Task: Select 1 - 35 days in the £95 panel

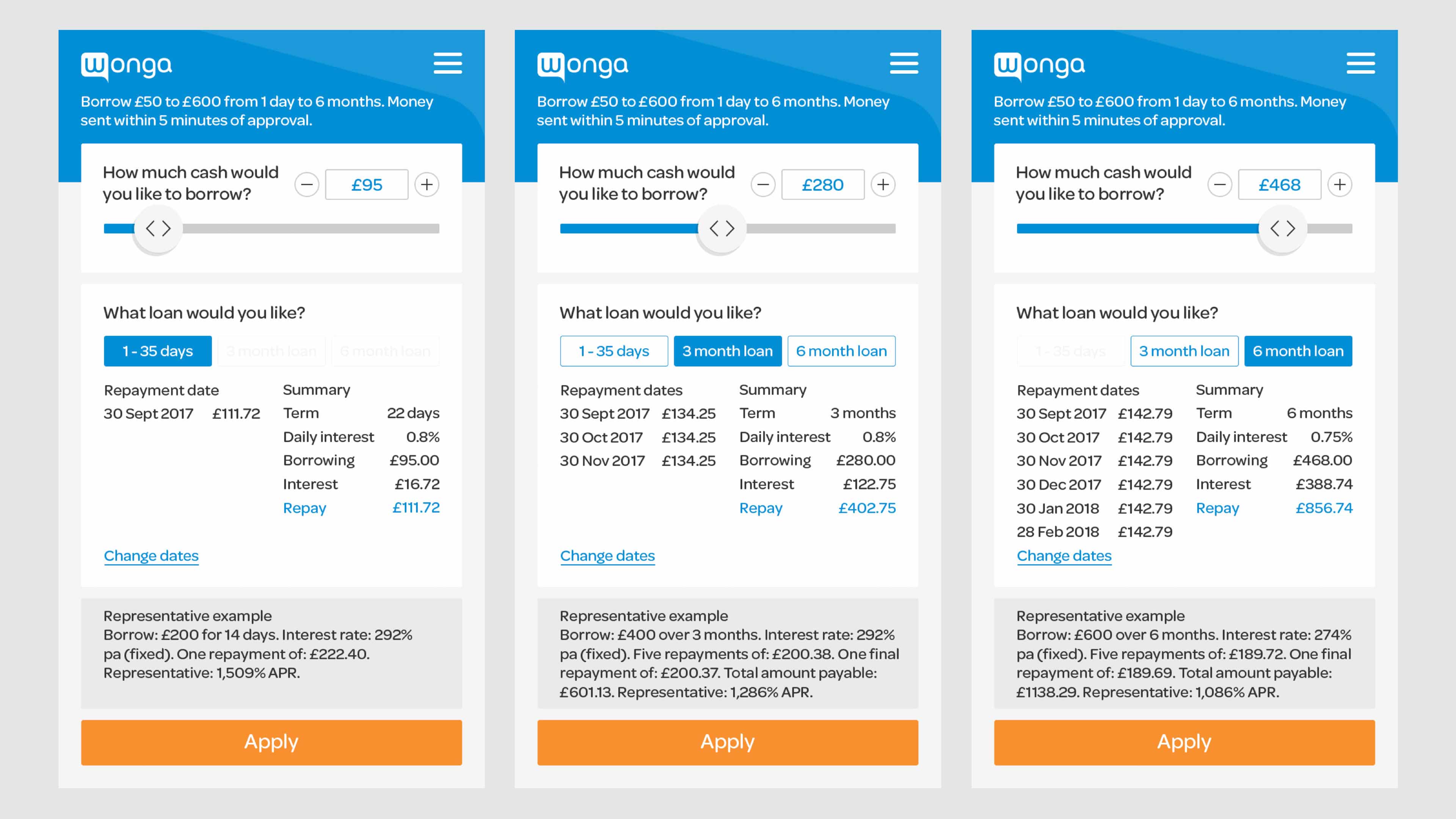Action: (158, 351)
